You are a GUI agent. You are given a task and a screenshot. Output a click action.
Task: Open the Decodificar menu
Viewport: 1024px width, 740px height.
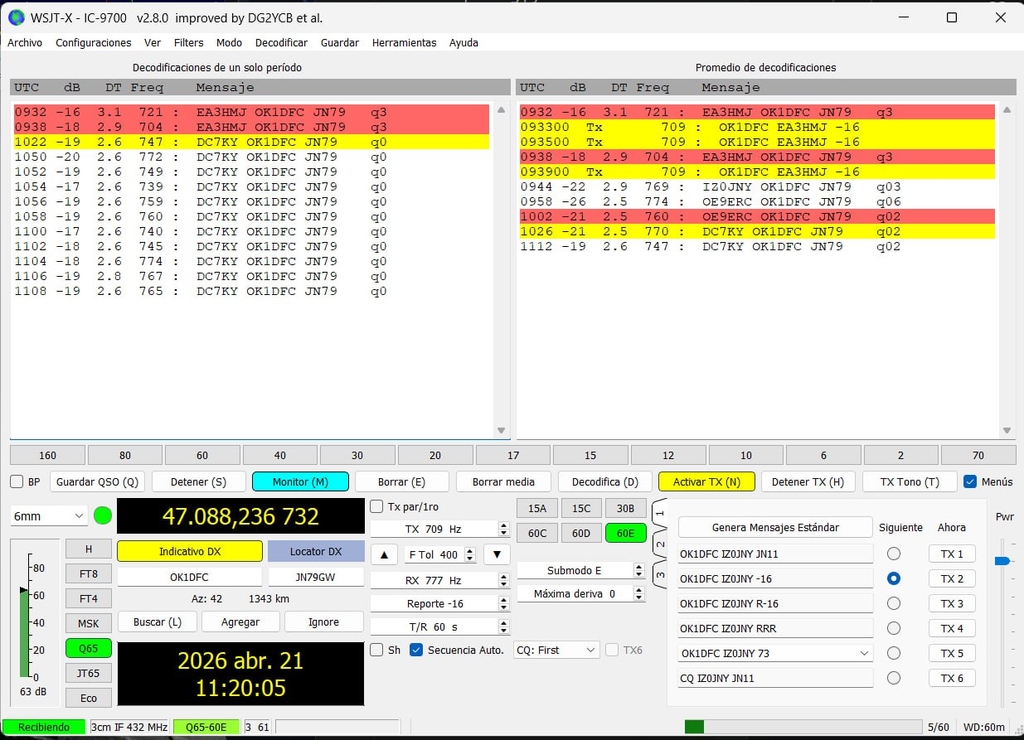(x=281, y=42)
